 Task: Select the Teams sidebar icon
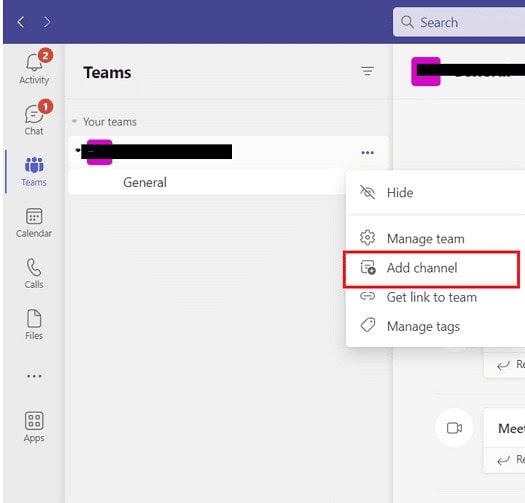coord(34,171)
